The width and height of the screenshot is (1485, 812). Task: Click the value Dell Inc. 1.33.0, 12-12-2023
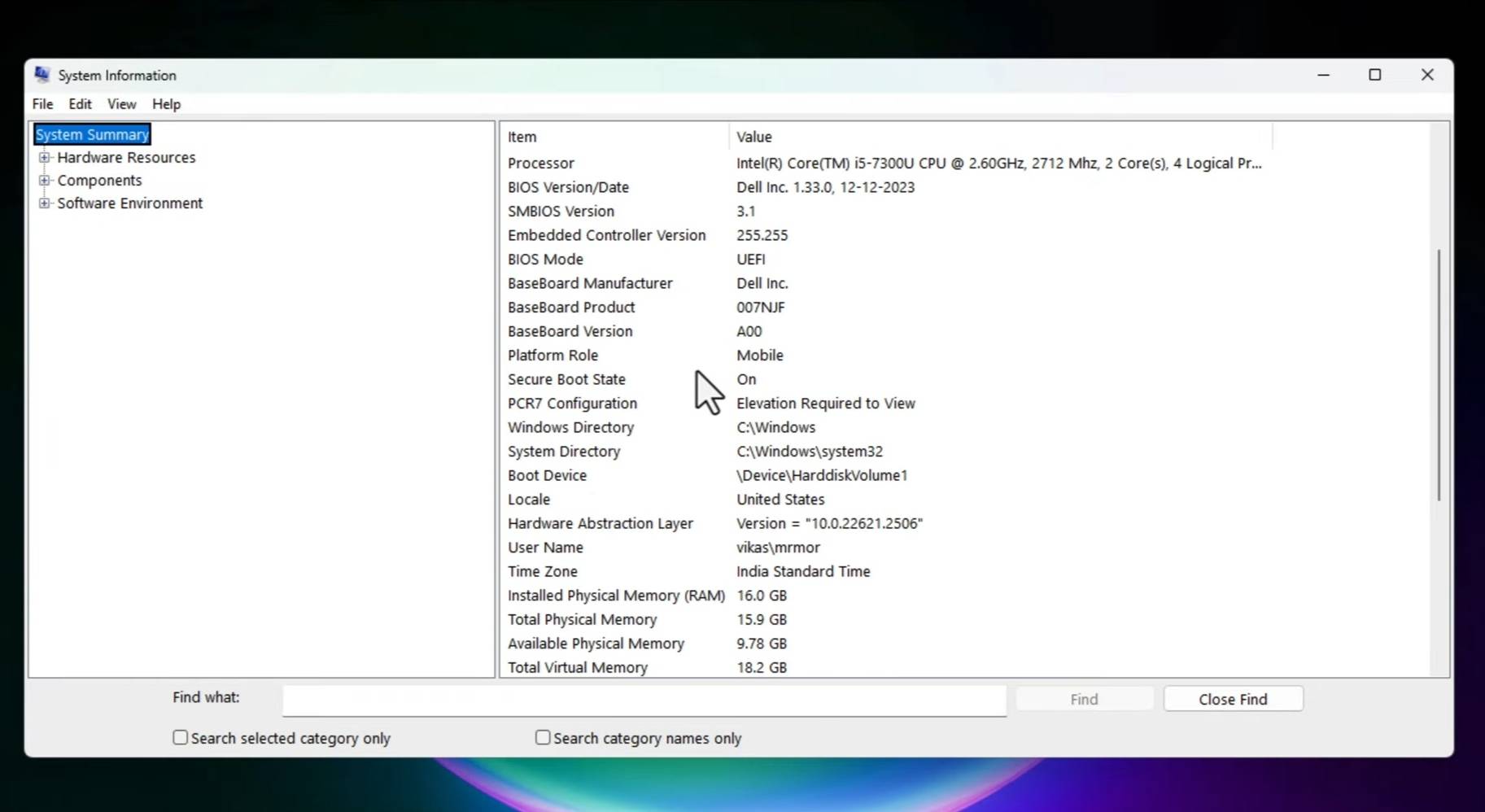(x=826, y=187)
